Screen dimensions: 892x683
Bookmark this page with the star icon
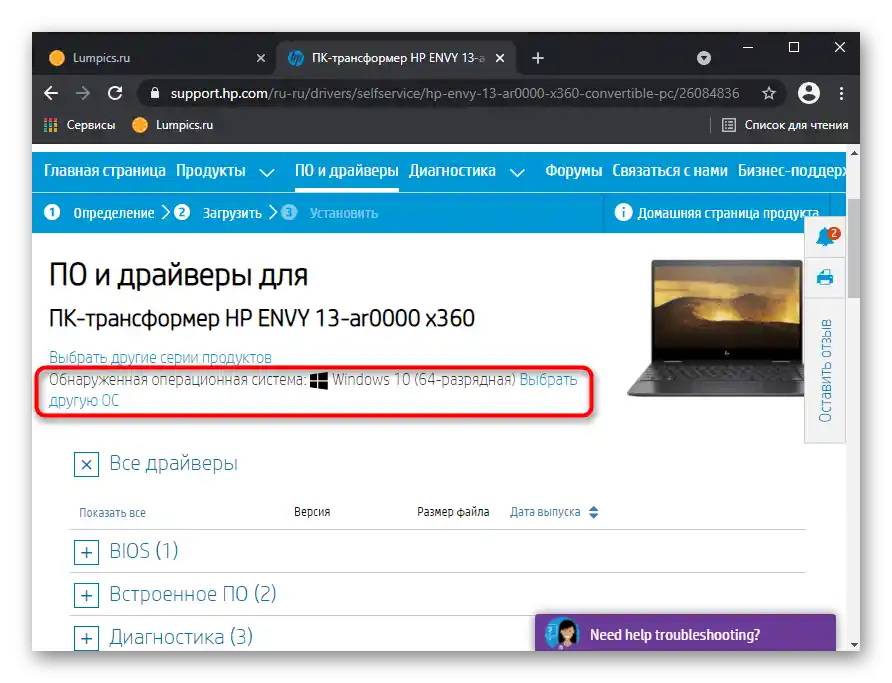tap(769, 93)
